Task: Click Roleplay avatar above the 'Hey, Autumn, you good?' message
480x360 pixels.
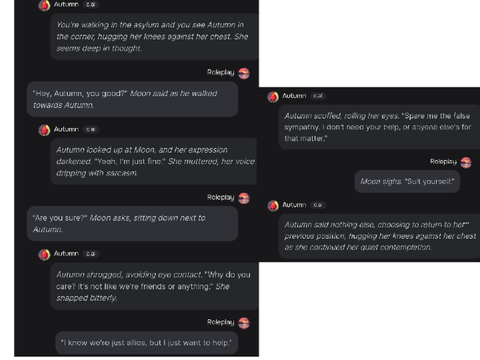Action: pyautogui.click(x=244, y=73)
